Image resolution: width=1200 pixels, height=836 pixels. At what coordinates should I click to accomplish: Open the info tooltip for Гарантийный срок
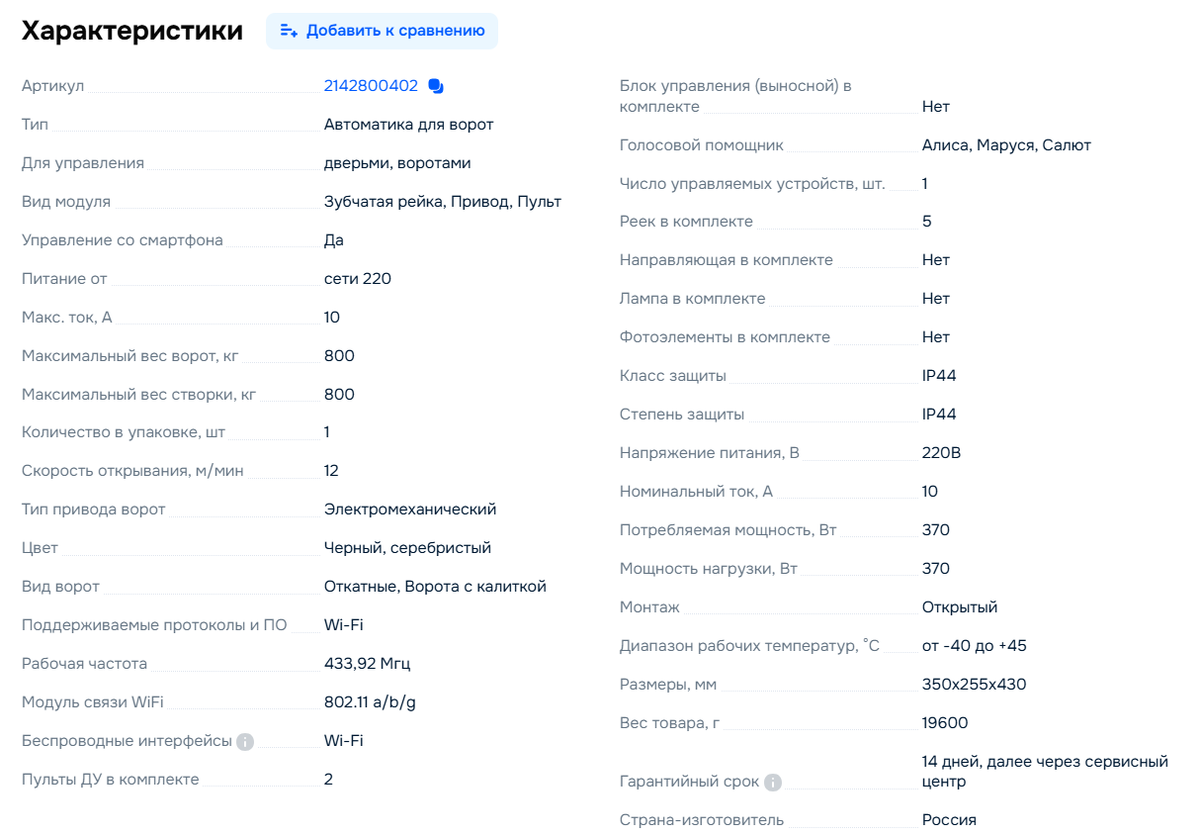click(771, 782)
